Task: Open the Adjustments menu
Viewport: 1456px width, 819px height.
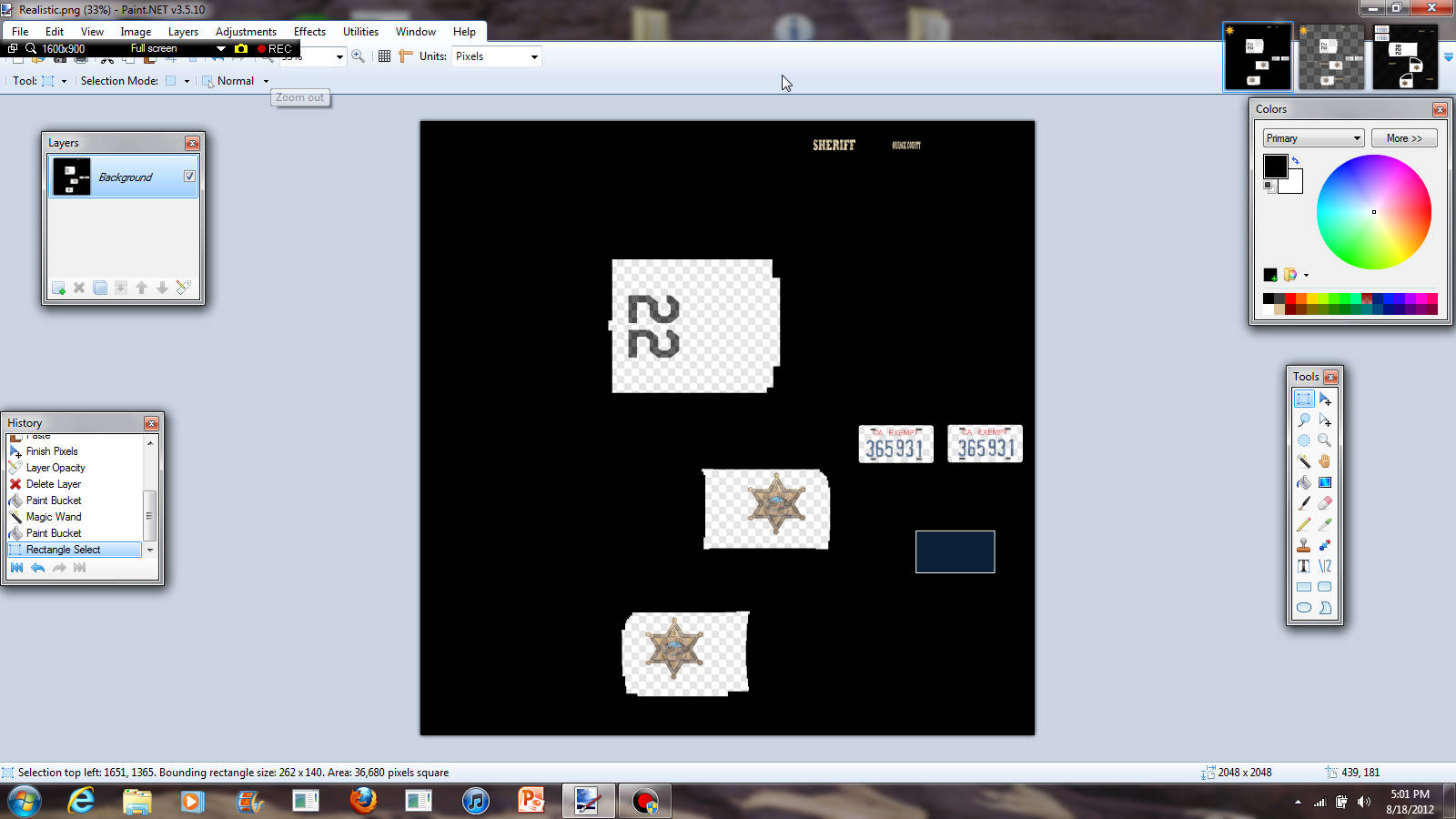Action: coord(246,32)
